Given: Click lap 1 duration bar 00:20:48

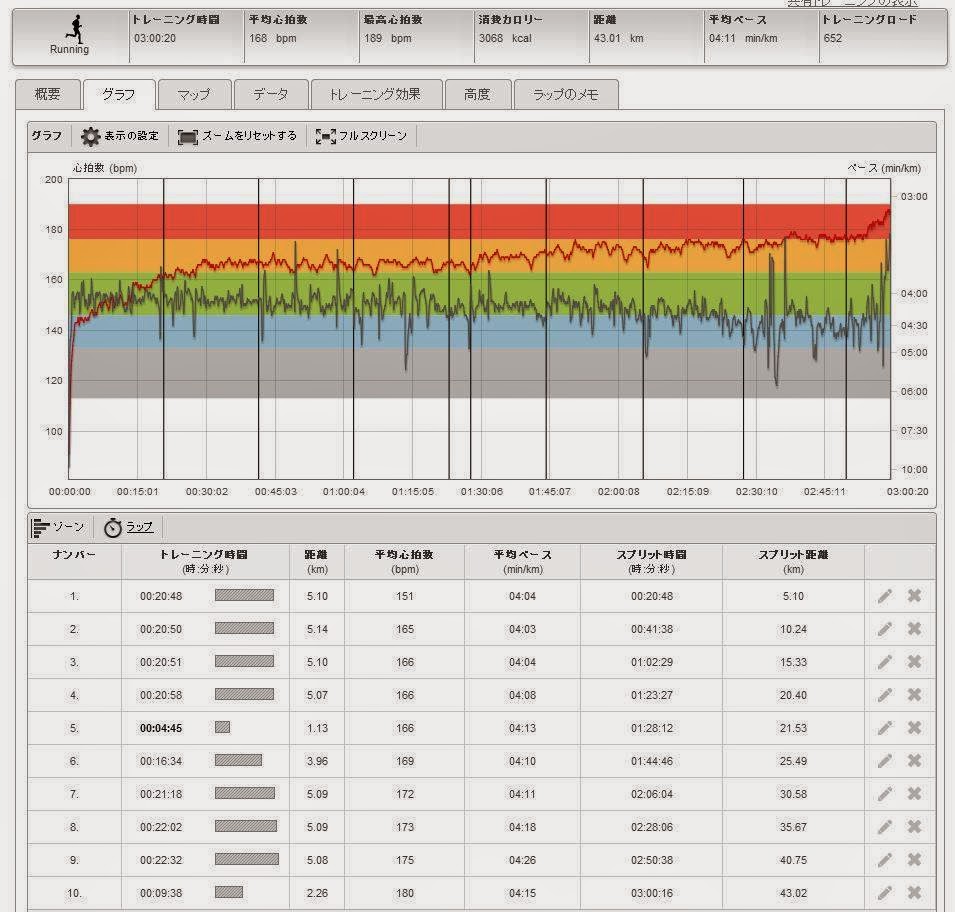Looking at the screenshot, I should coord(244,595).
